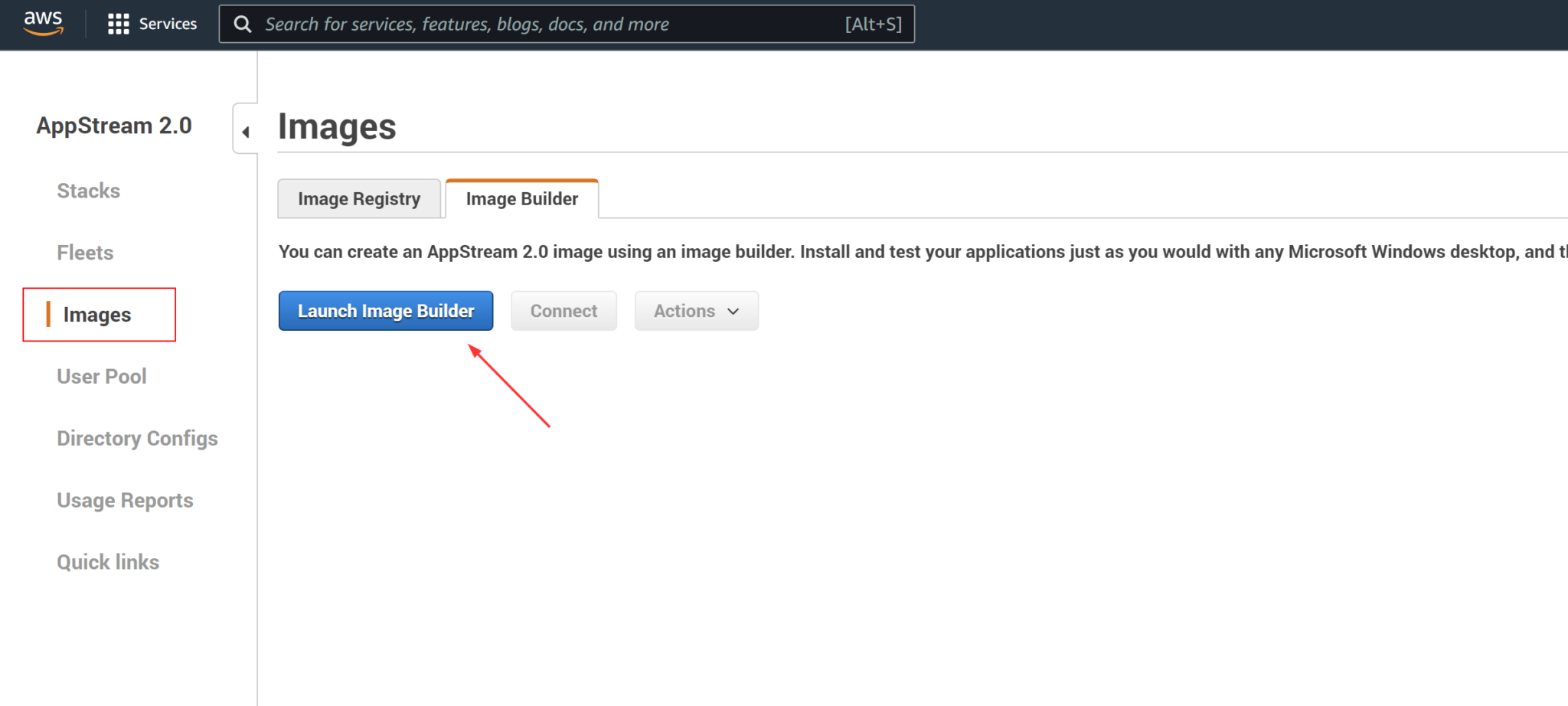Open the Actions dropdown menu

tap(695, 311)
